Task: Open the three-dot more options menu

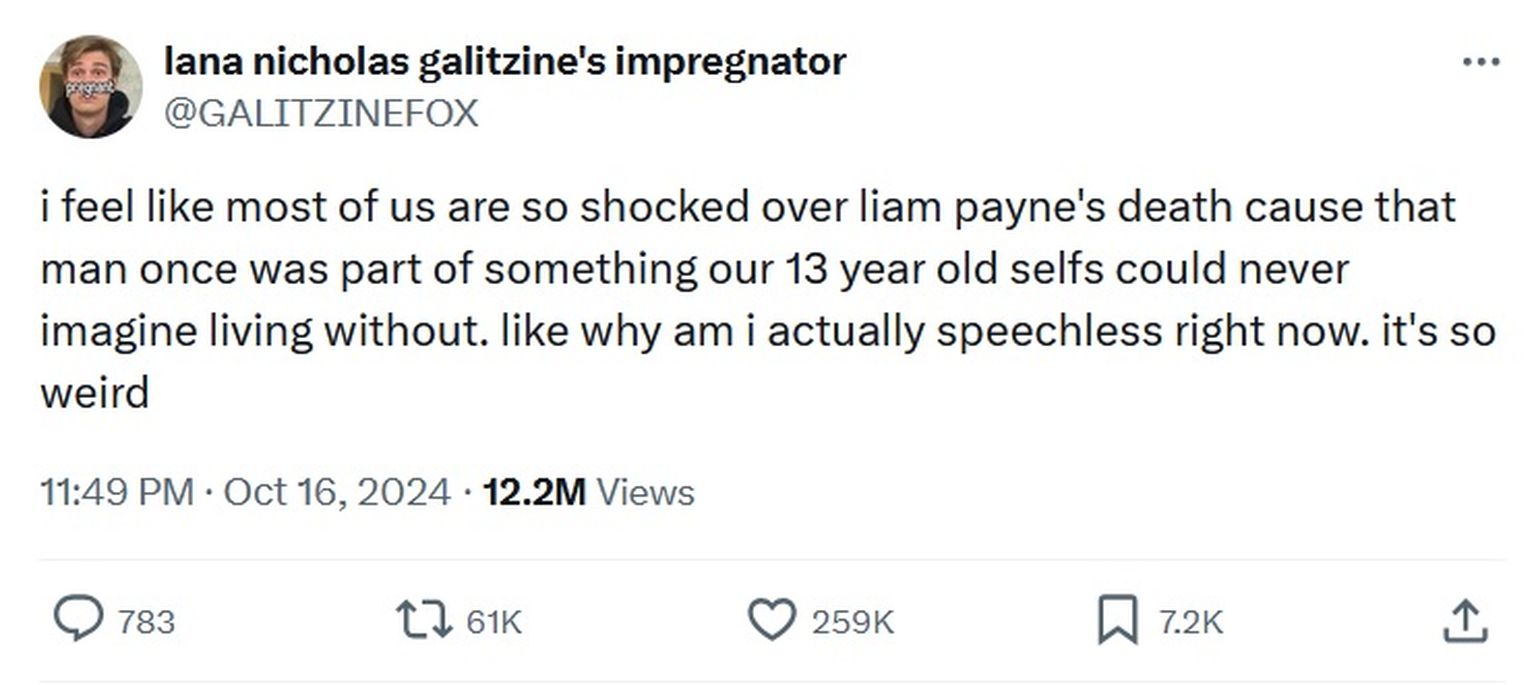Action: 1480,62
